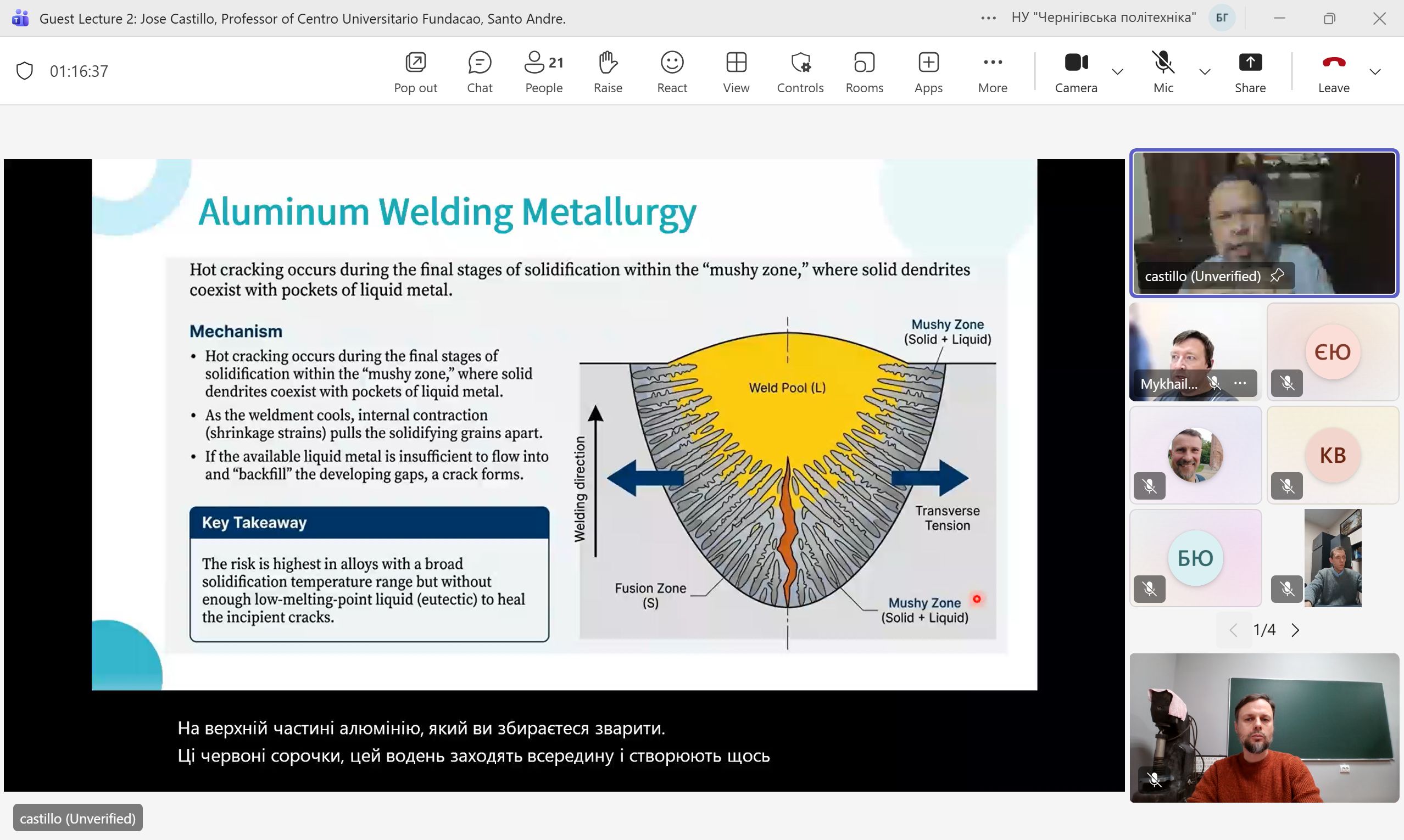This screenshot has height=840, width=1404.
Task: Open options on Mykhail's video tile
Action: (1240, 383)
